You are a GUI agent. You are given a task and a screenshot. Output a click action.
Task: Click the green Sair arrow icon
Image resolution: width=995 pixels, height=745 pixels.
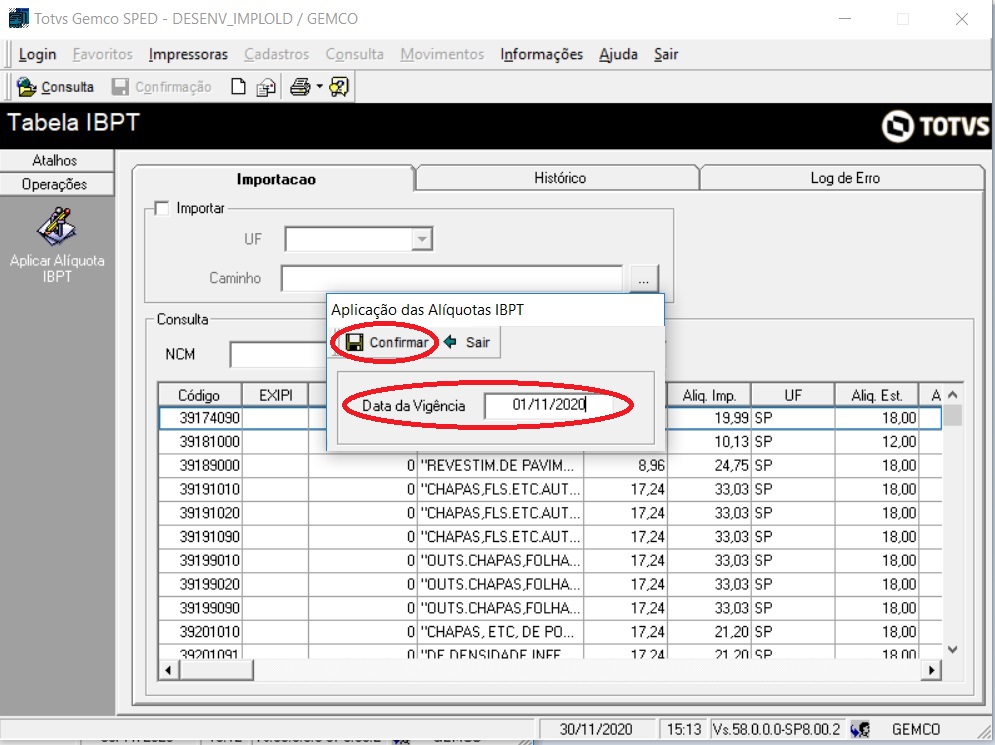(x=450, y=342)
